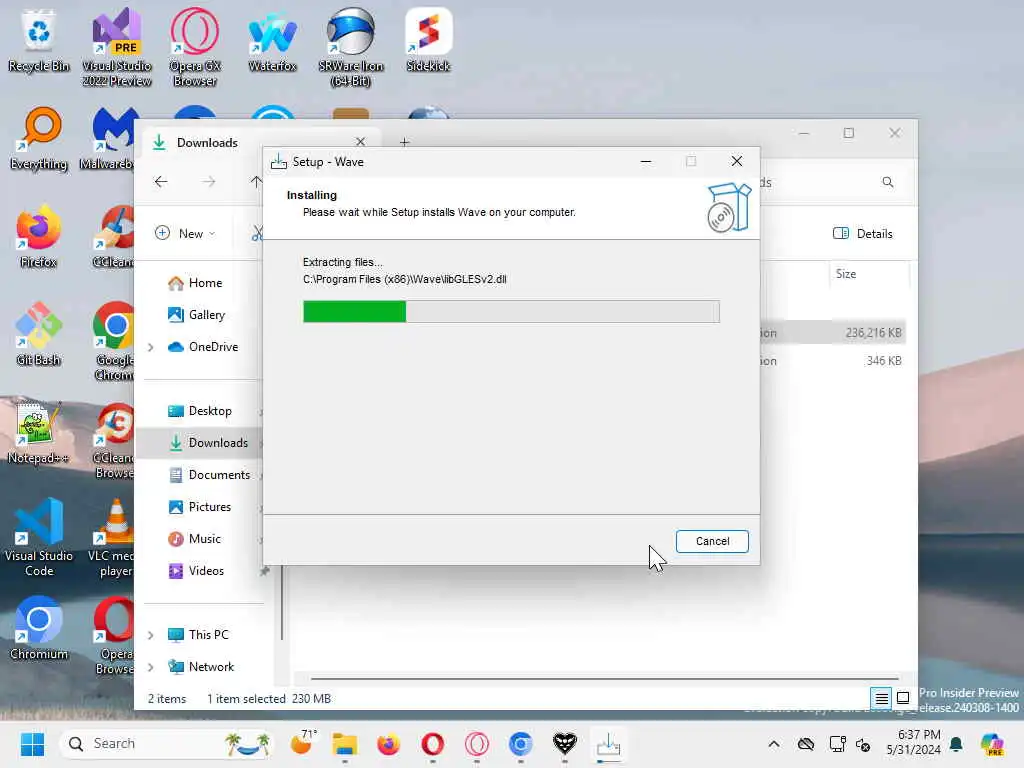Open Google Chrome desktop shortcut
Viewport: 1024px width, 768px height.
tap(114, 342)
